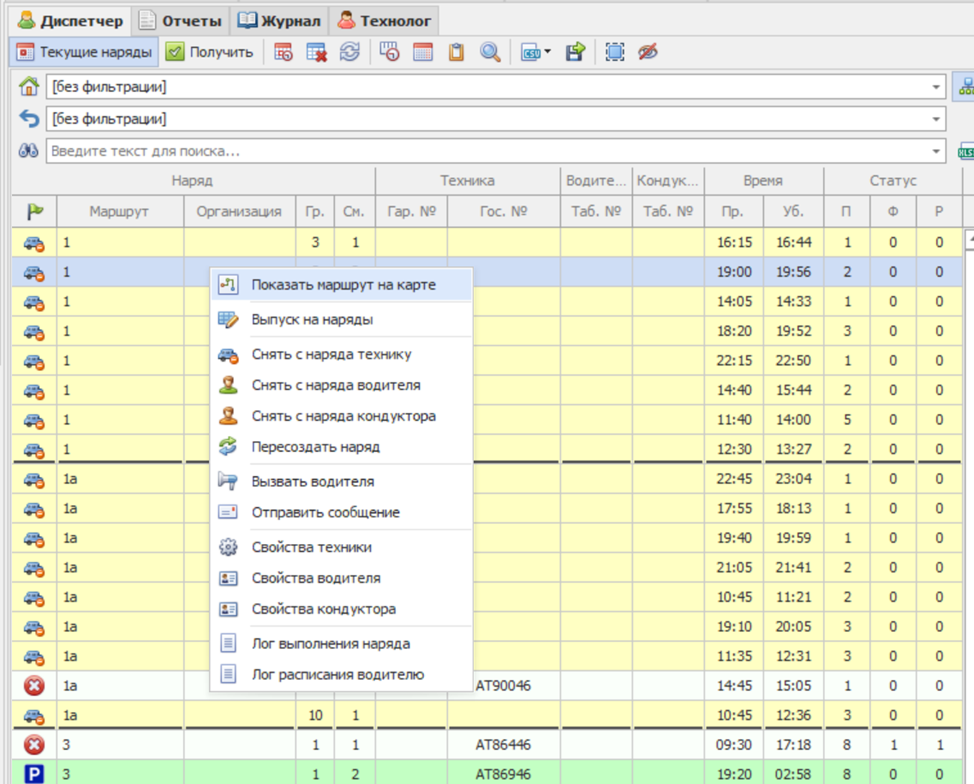
Task: Click the red error status icon for route 3
Action: 34,745
